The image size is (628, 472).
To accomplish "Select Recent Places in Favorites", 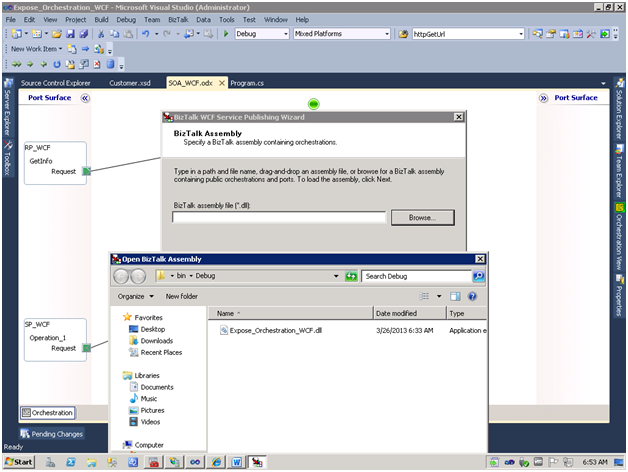I will pyautogui.click(x=155, y=353).
